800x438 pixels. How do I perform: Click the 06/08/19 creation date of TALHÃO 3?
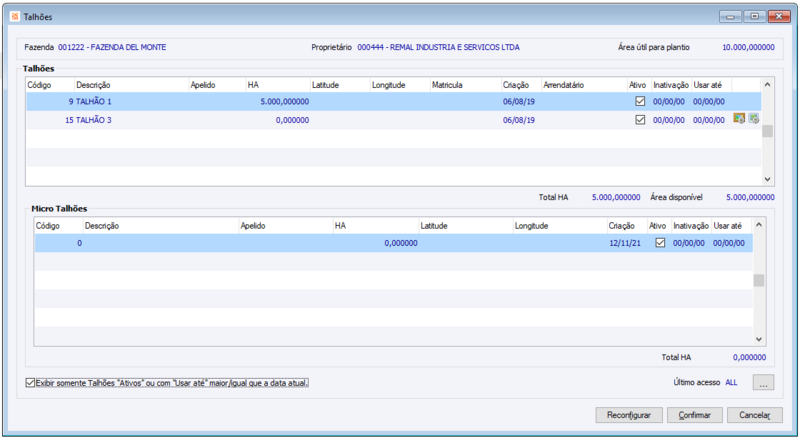point(518,120)
